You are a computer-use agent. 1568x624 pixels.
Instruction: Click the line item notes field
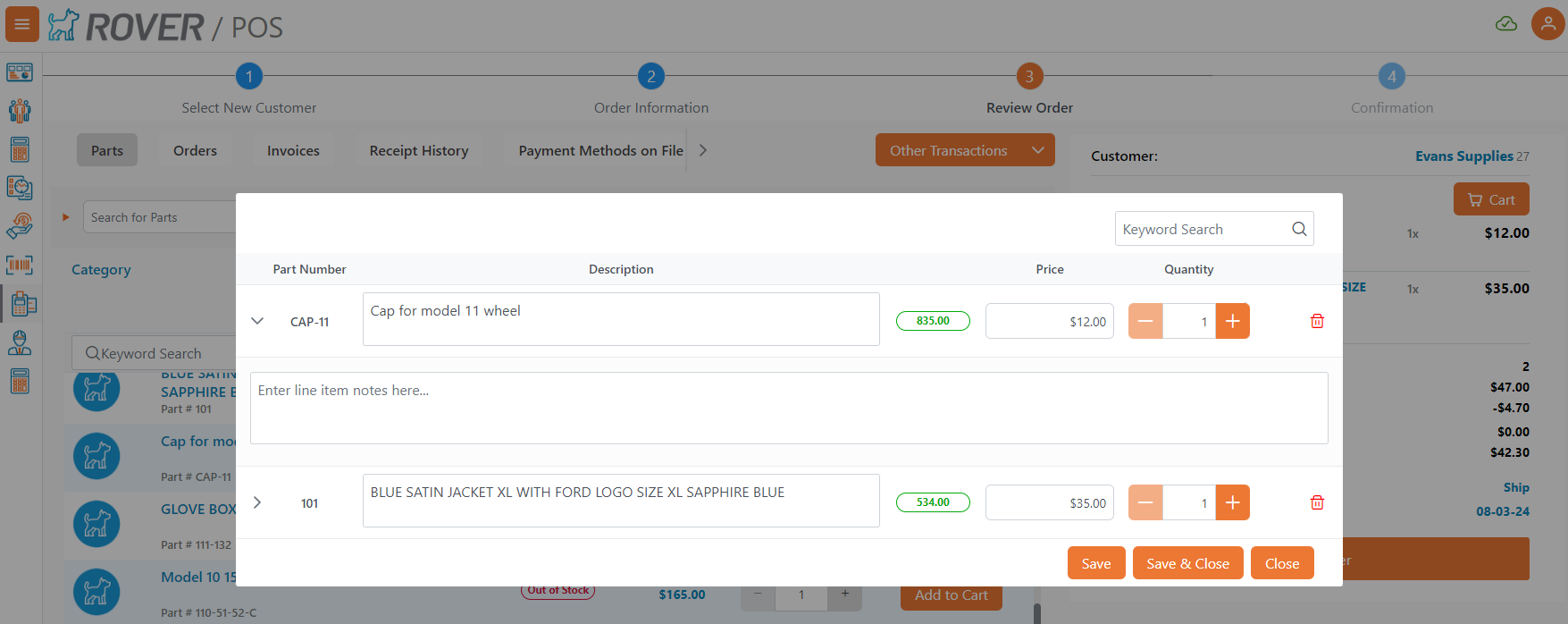point(788,408)
